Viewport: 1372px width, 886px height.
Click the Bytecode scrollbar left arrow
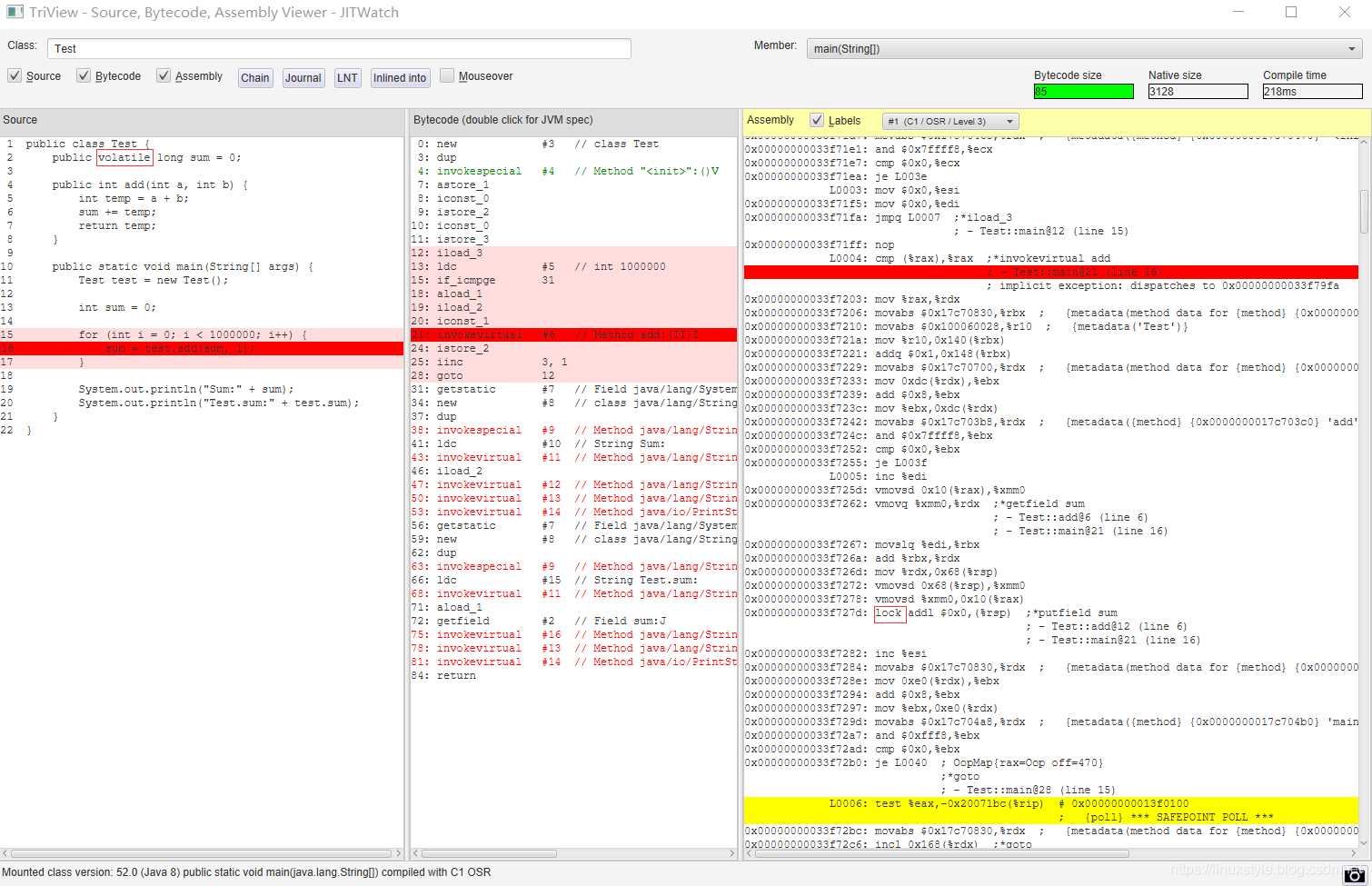pyautogui.click(x=415, y=853)
